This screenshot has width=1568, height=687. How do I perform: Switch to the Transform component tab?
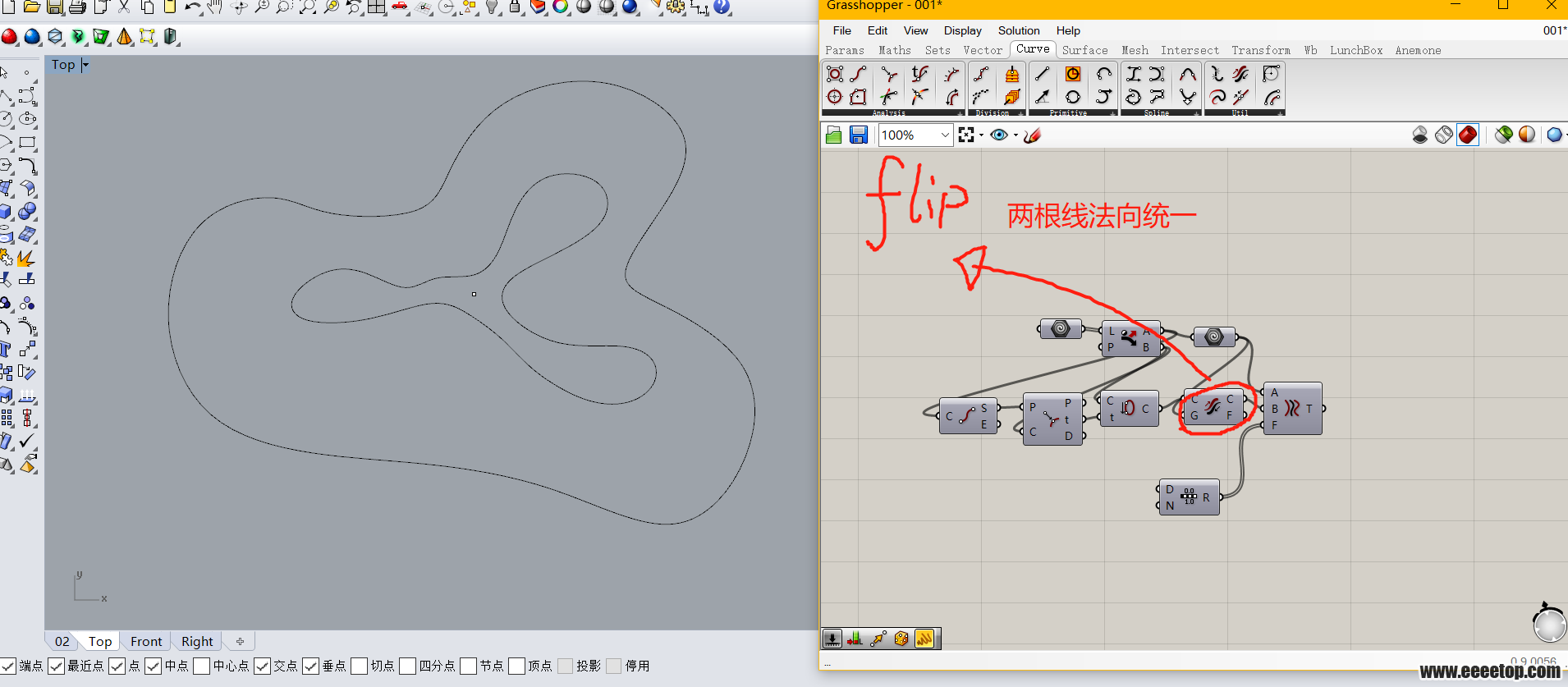point(1261,50)
